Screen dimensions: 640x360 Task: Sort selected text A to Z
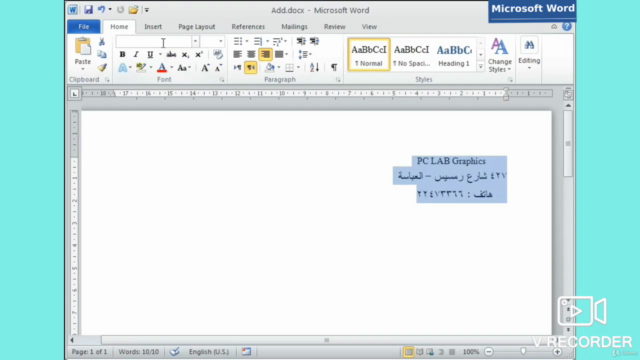314,67
